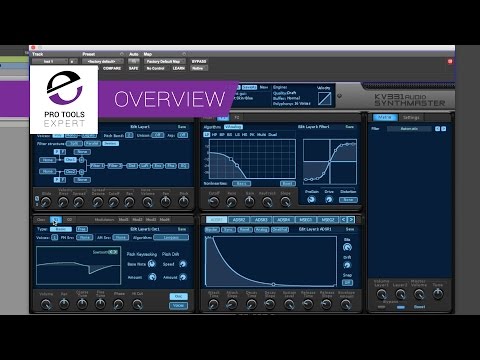
Task: Select the HP filter type
Action: click(214, 135)
